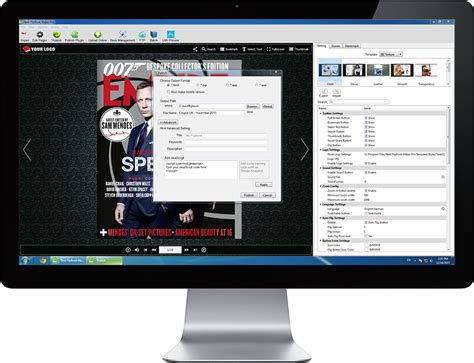
Task: Toggle the Social Share Button Show checkbox
Action: click(x=366, y=141)
